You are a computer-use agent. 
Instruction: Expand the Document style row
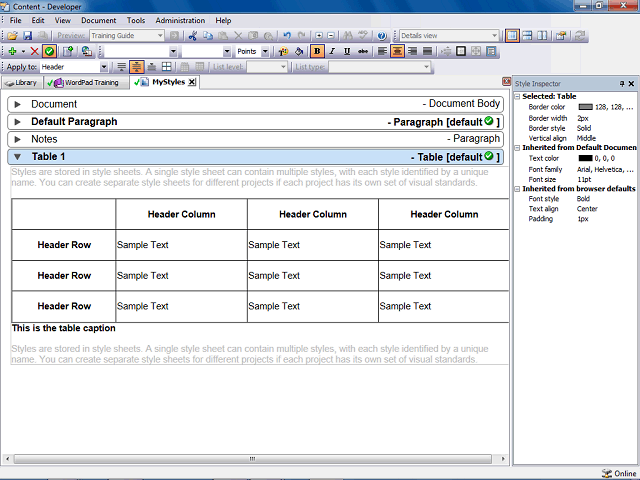pos(17,104)
